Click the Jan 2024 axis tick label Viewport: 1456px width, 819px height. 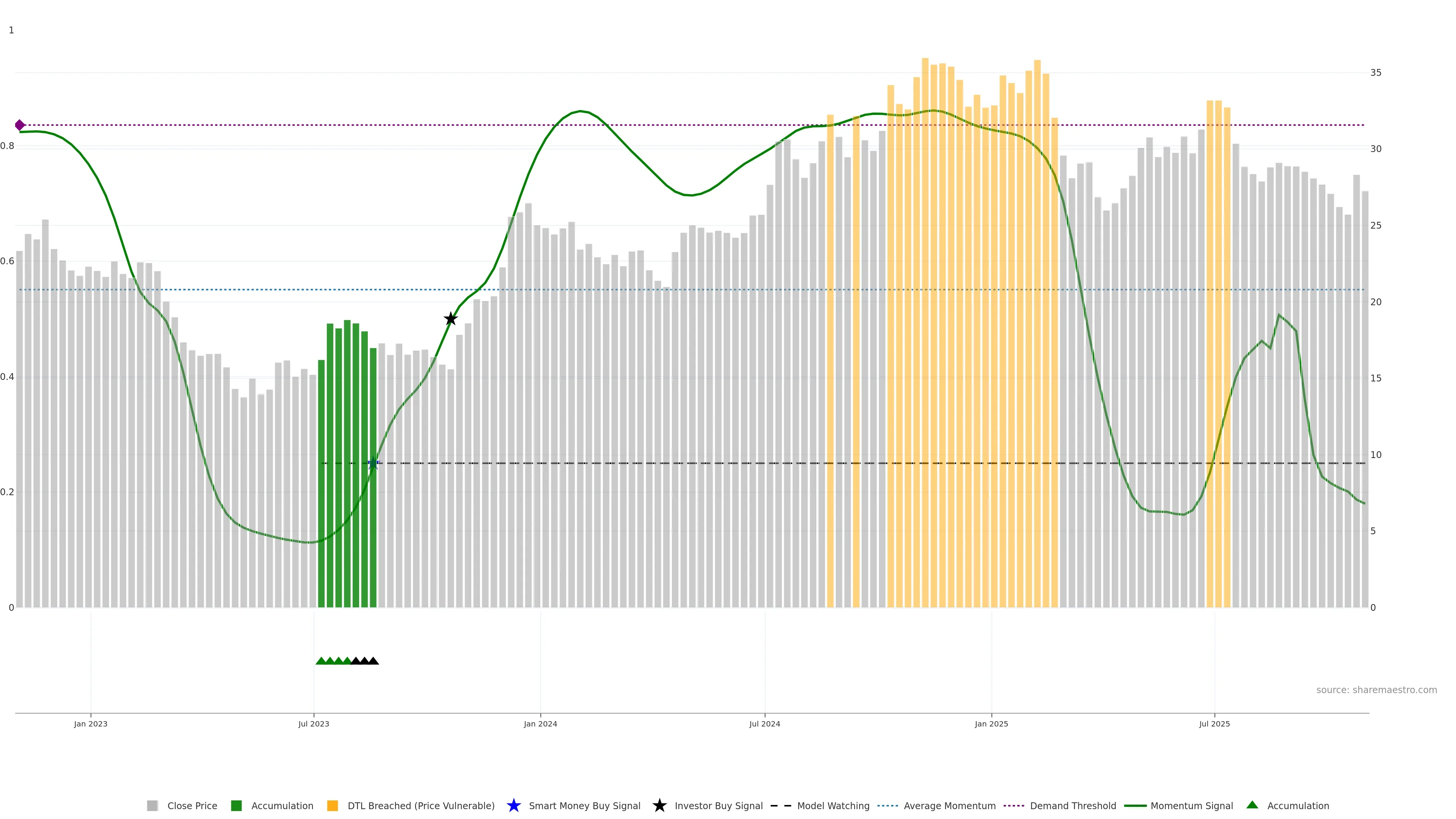tap(540, 724)
